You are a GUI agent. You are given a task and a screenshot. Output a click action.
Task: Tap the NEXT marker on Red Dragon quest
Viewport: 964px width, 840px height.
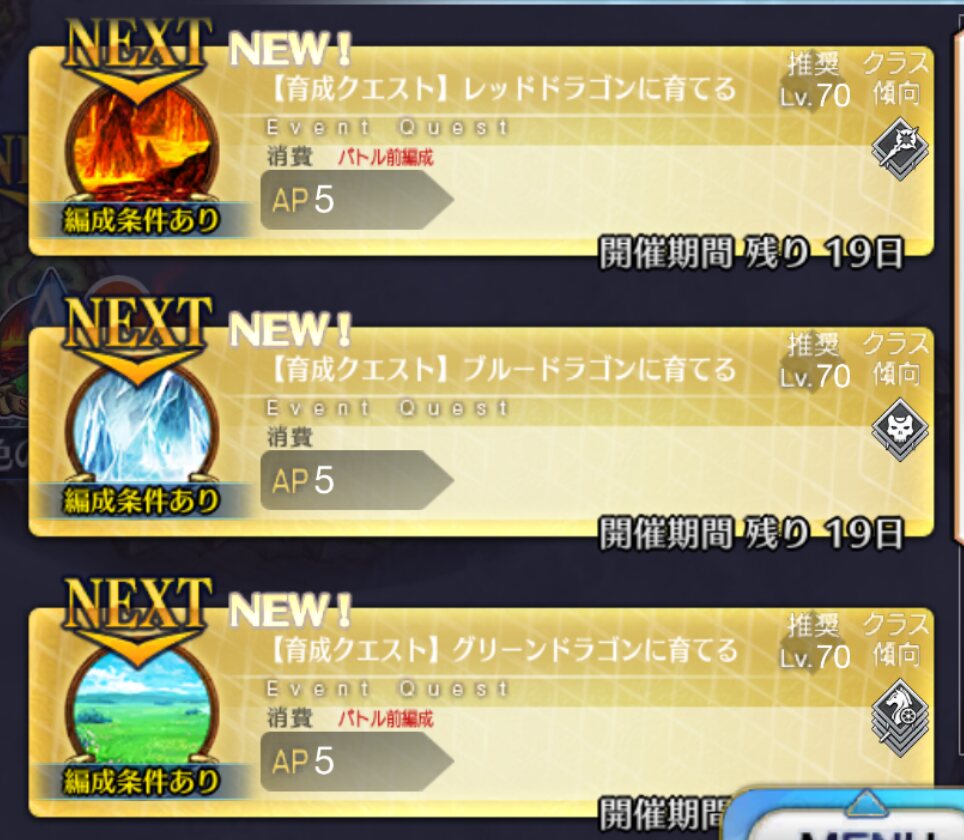[138, 57]
